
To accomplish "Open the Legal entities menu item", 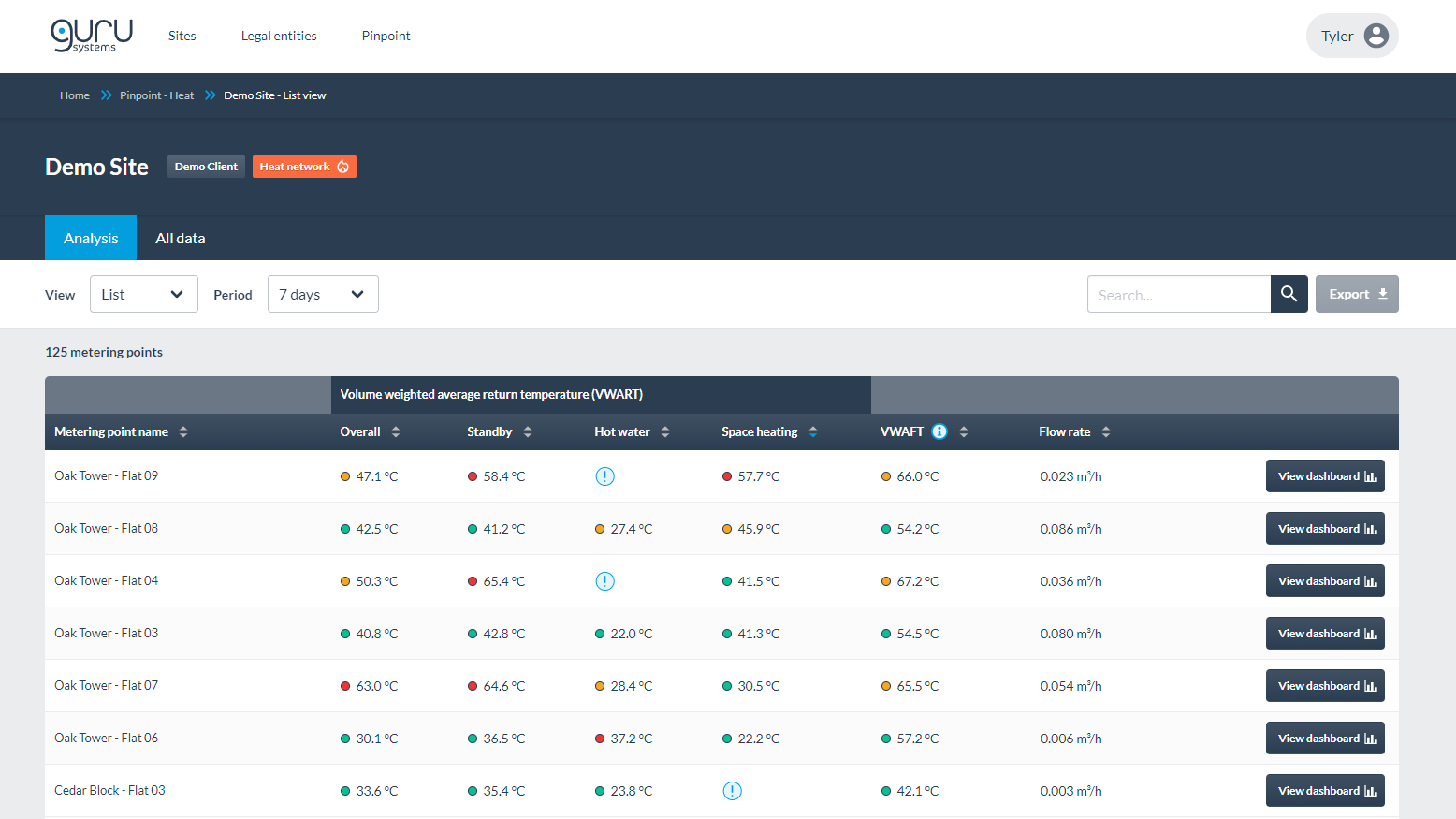I will [x=279, y=36].
